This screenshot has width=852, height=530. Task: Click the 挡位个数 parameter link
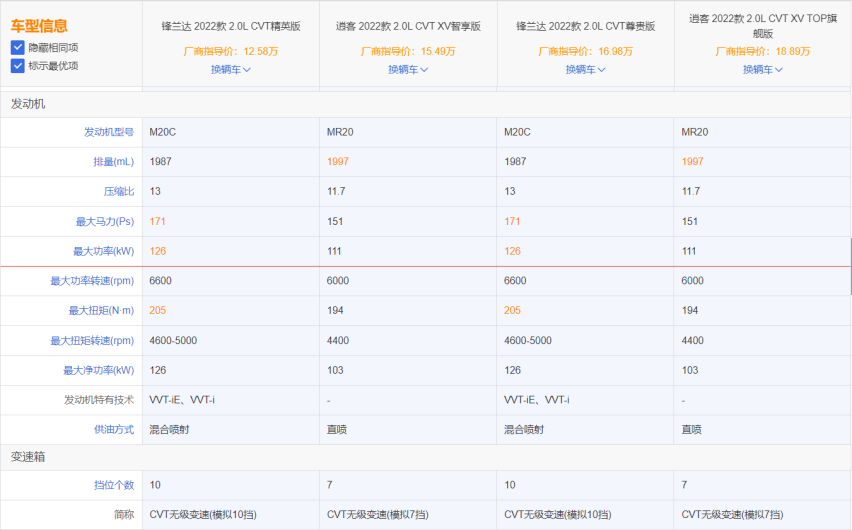(x=114, y=485)
